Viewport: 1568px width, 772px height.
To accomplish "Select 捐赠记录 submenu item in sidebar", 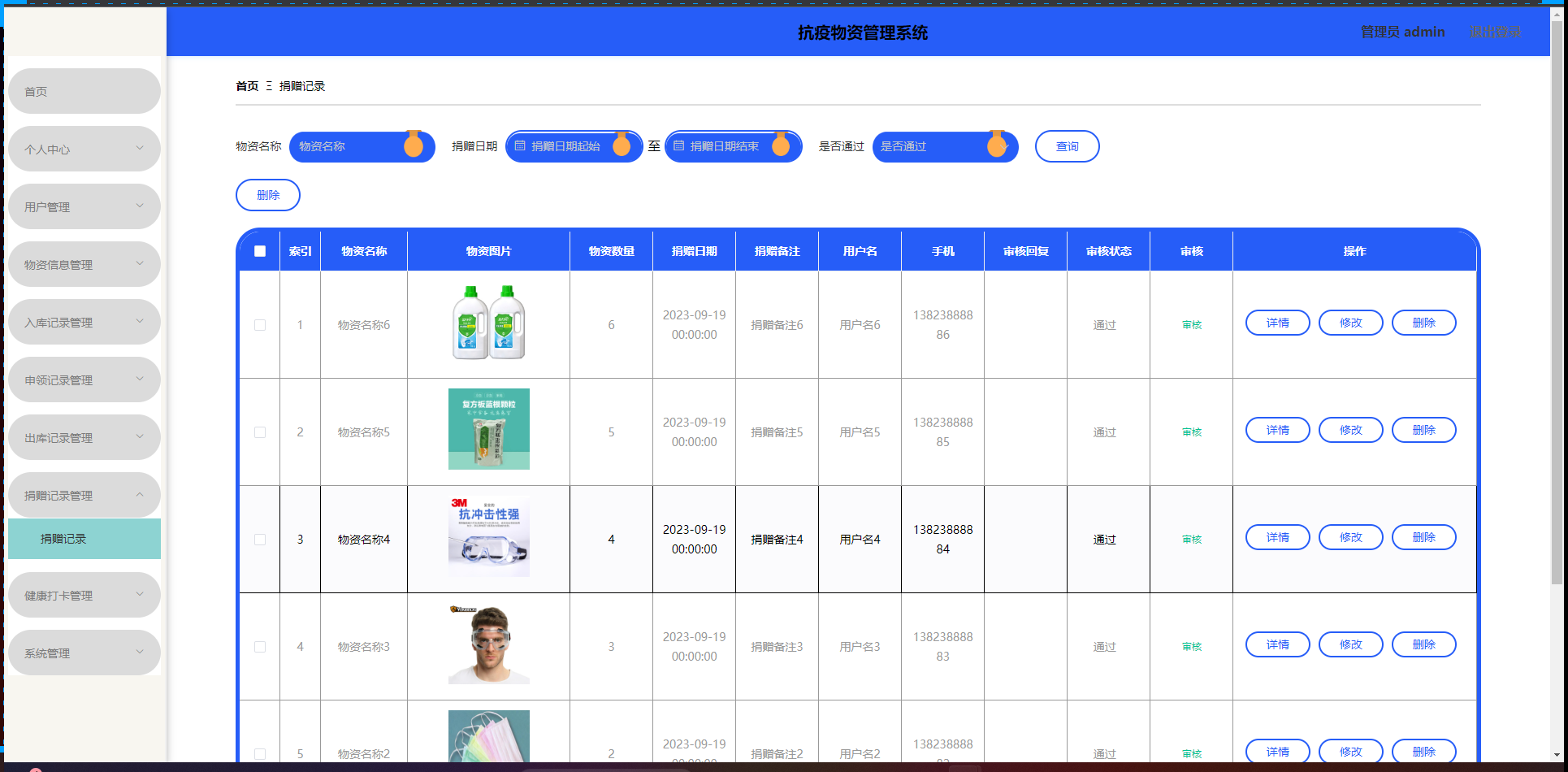I will tap(84, 539).
